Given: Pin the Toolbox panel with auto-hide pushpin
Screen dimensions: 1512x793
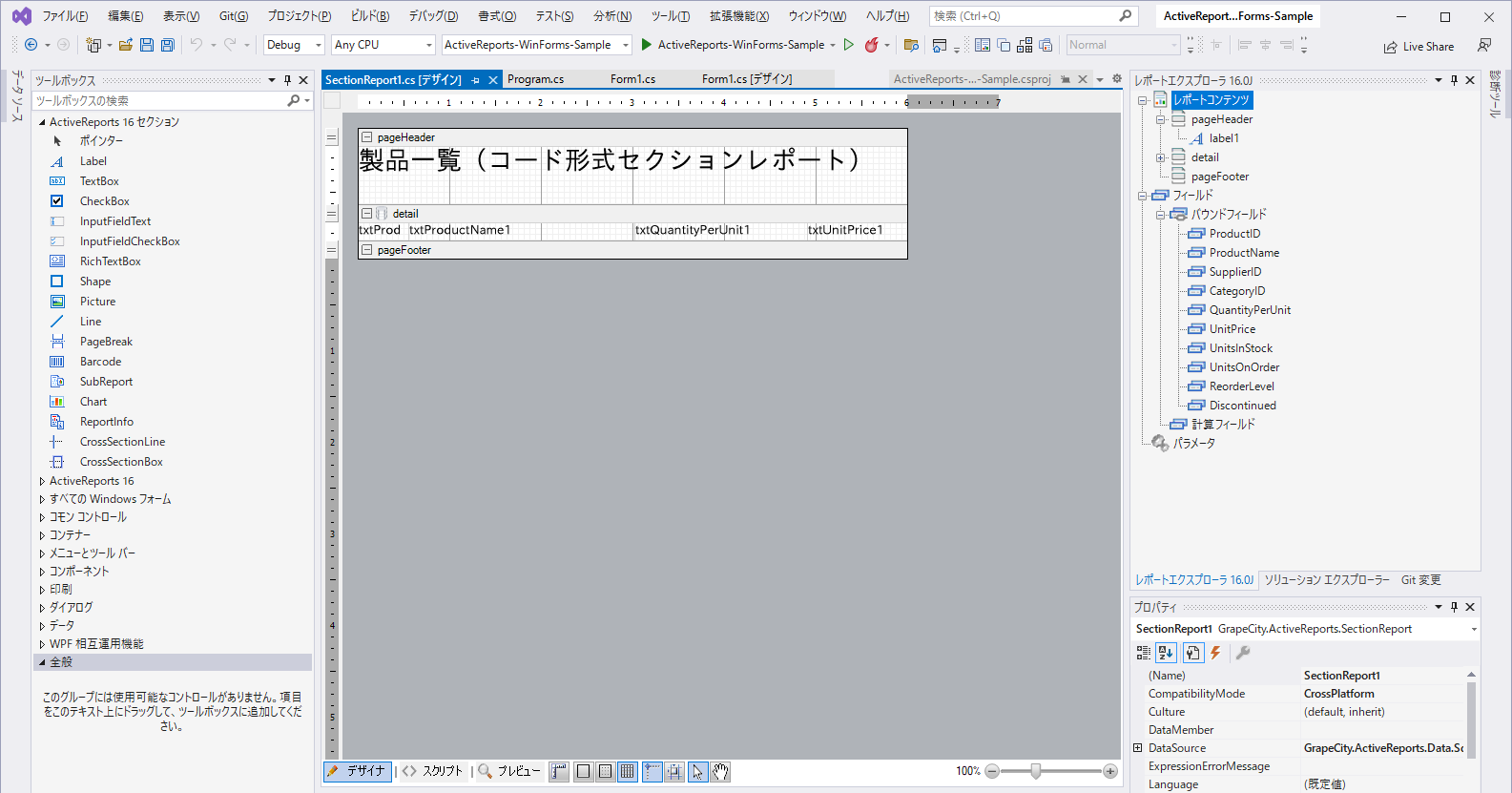Looking at the screenshot, I should click(x=288, y=80).
